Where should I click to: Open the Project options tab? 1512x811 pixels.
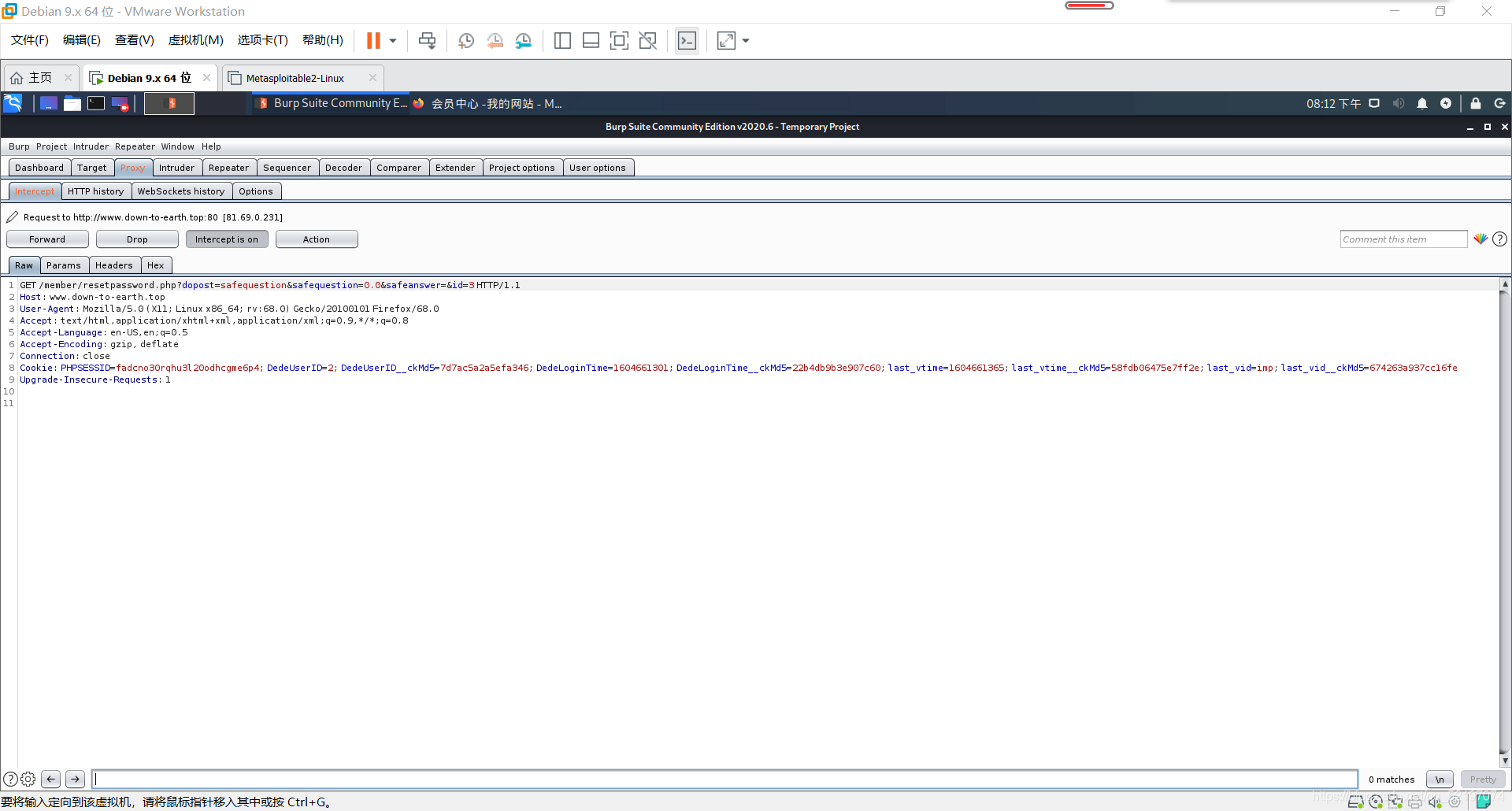(x=521, y=168)
